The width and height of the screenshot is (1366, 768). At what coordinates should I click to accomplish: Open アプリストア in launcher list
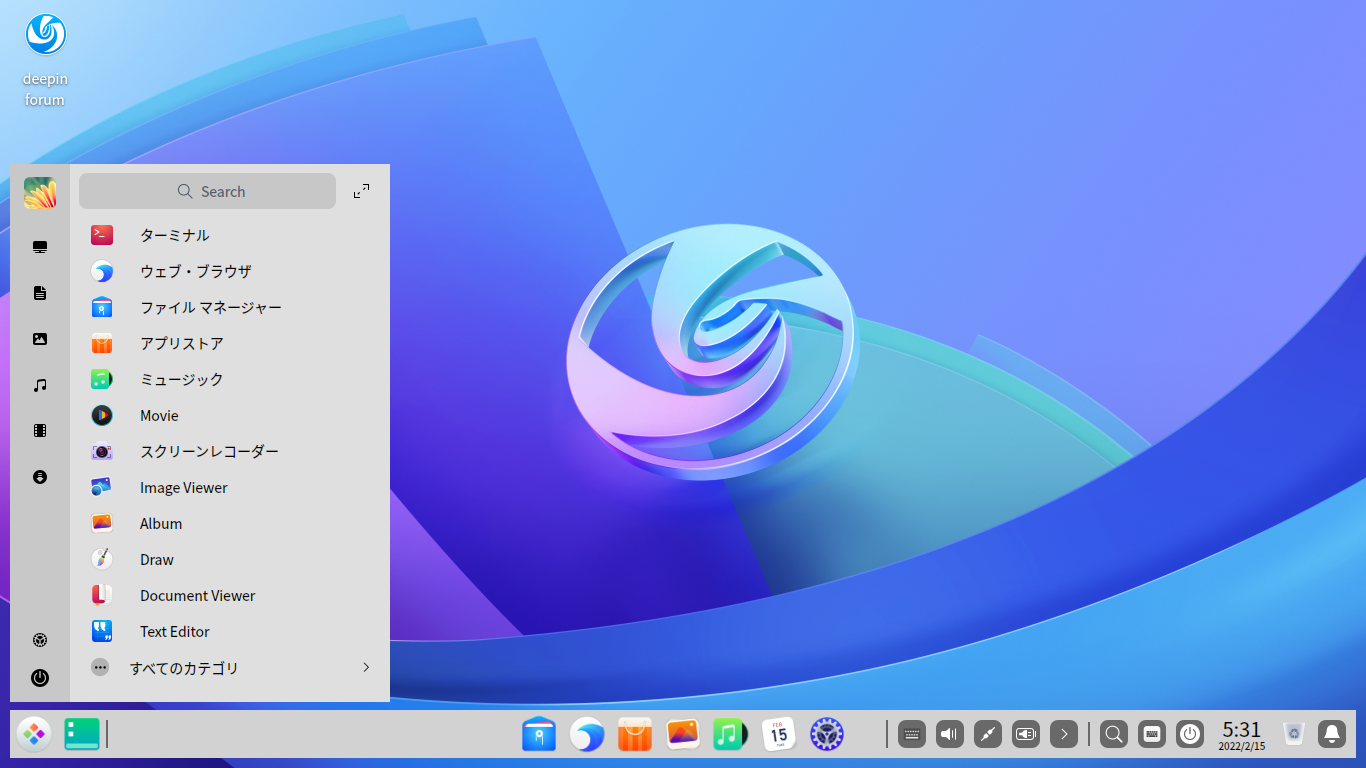click(230, 343)
